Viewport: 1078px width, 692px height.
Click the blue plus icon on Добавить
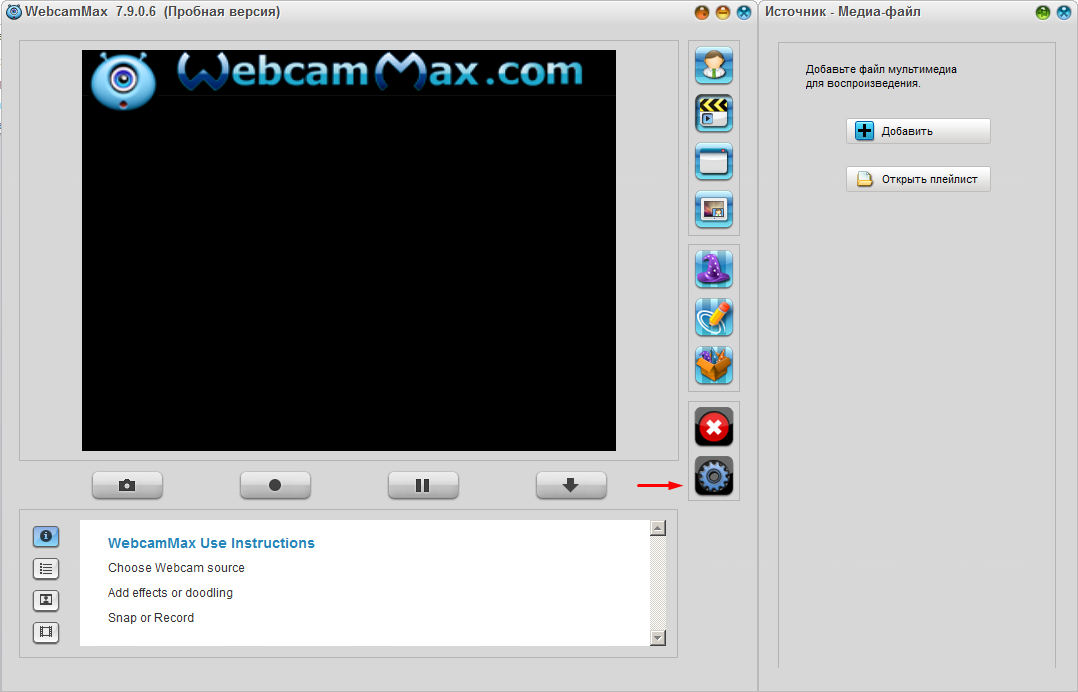click(x=864, y=131)
